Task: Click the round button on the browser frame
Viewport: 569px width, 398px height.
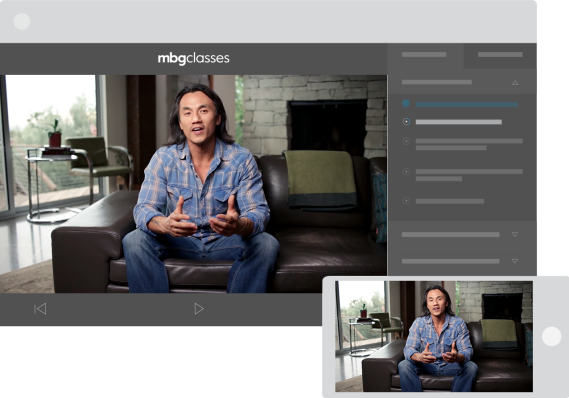Action: (22, 21)
